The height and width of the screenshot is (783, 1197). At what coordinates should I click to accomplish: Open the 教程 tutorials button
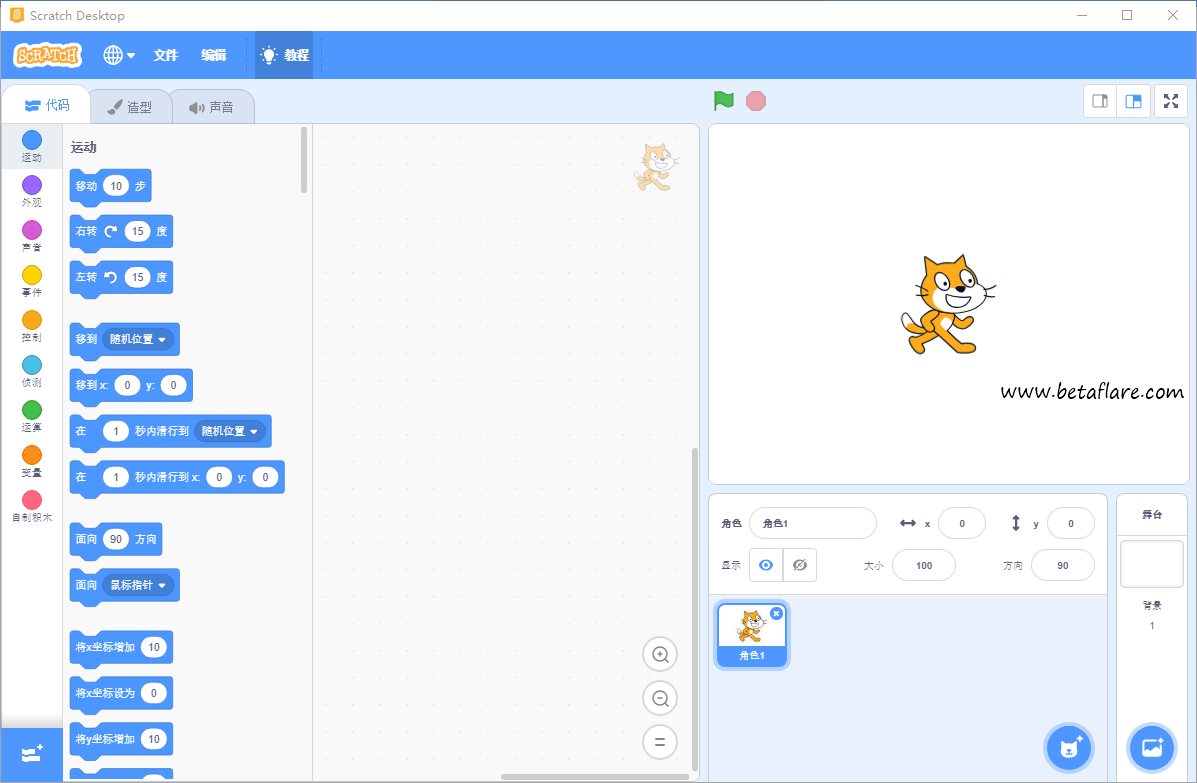click(x=284, y=55)
